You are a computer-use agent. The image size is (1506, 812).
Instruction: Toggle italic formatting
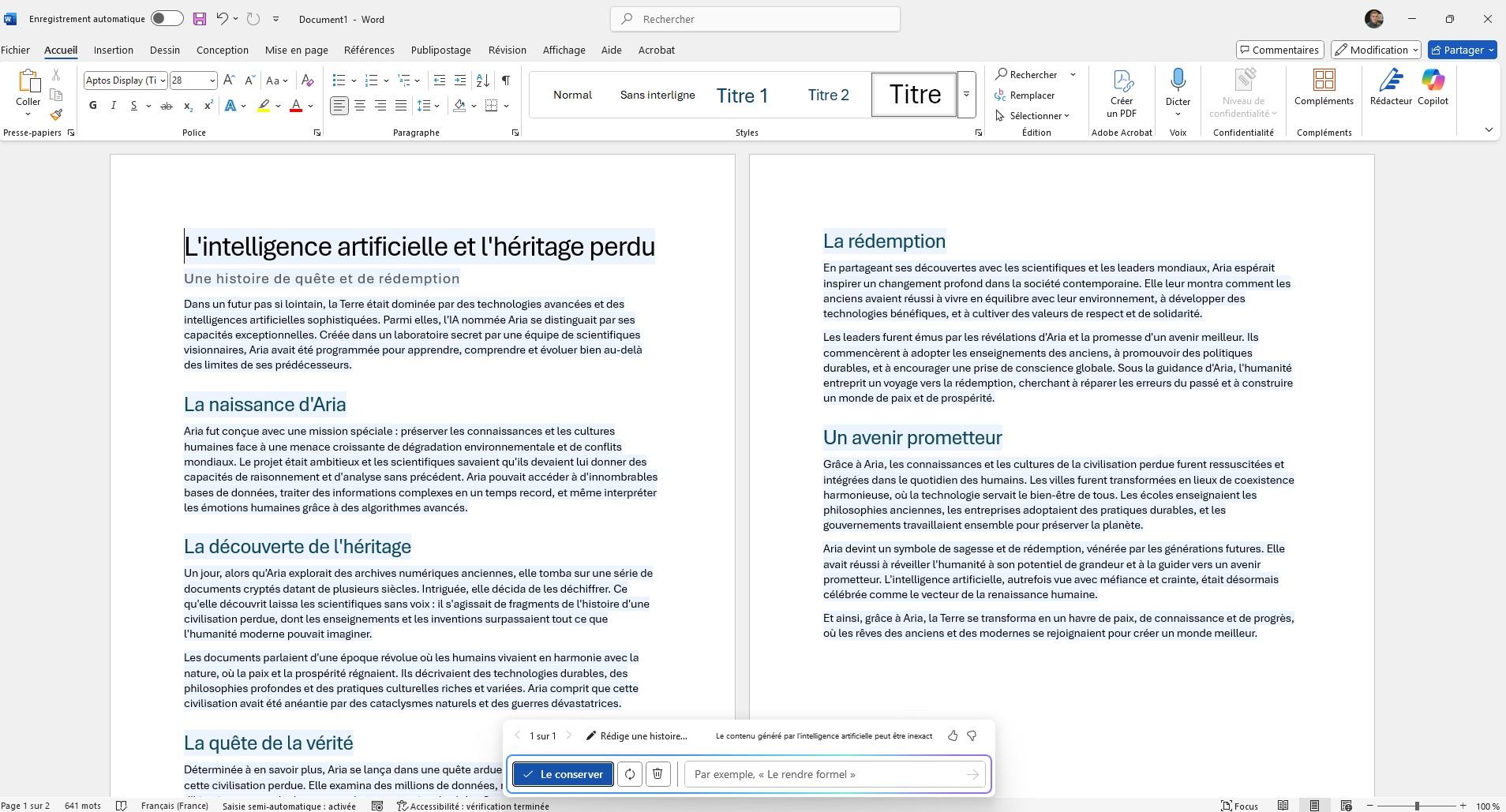coord(113,106)
